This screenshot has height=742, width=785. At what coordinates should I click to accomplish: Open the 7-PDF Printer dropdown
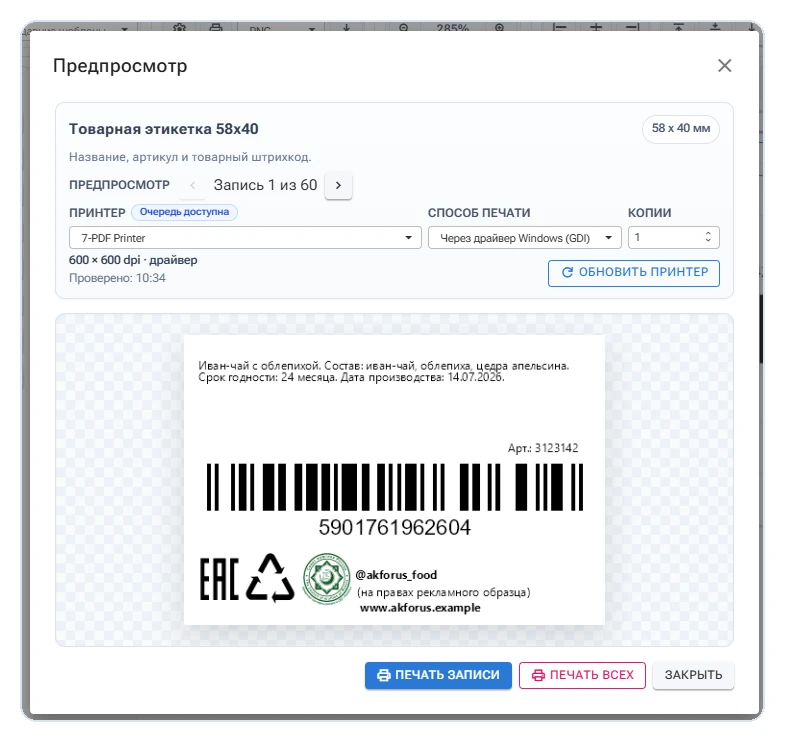pos(245,238)
